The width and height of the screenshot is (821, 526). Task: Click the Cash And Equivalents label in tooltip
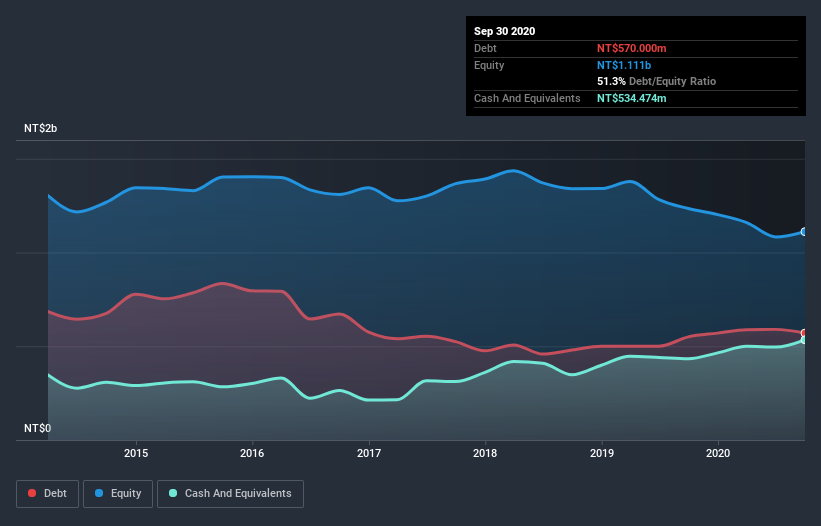click(x=527, y=98)
